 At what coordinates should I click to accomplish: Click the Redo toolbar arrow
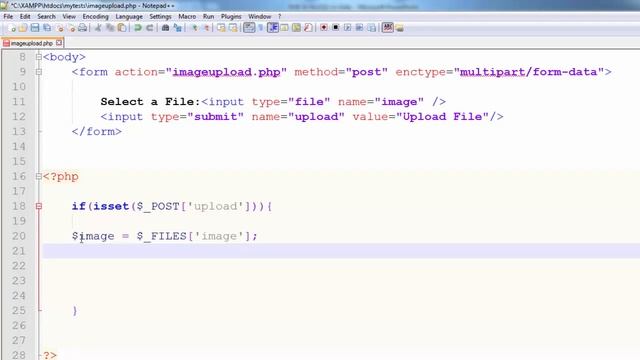[x=150, y=28]
